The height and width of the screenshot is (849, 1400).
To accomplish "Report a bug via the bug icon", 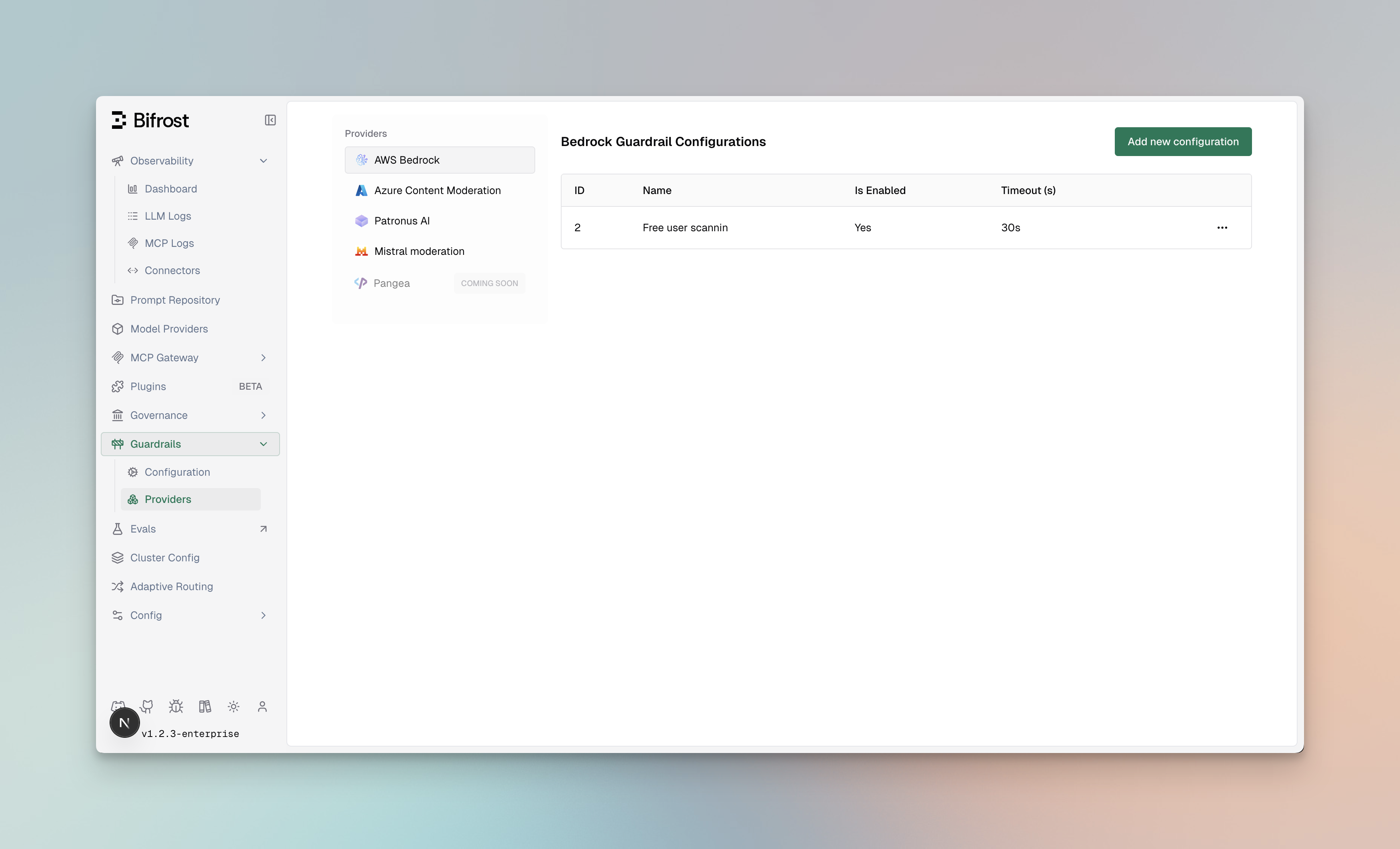I will coord(176,706).
